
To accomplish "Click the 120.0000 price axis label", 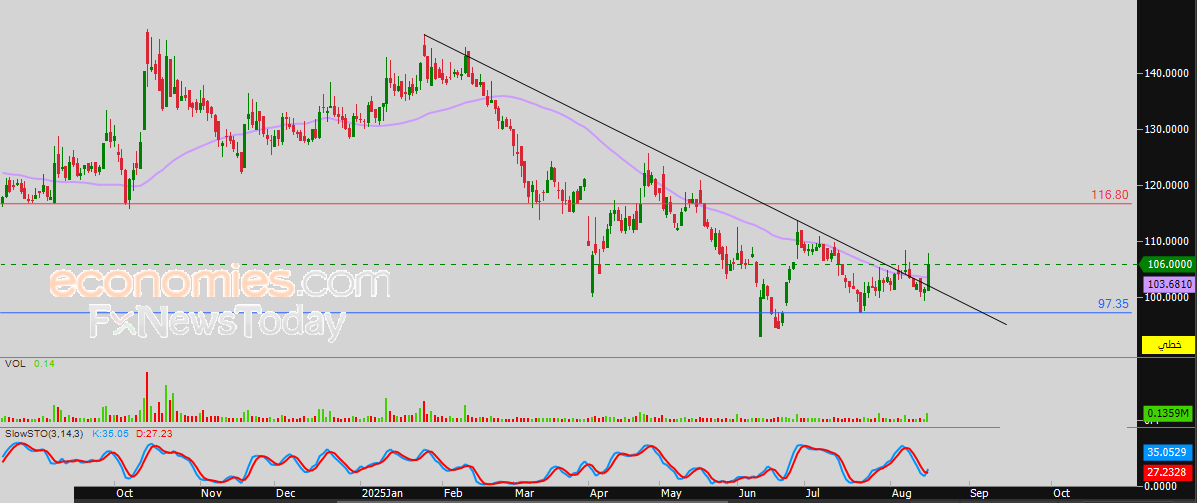I will tap(1166, 185).
